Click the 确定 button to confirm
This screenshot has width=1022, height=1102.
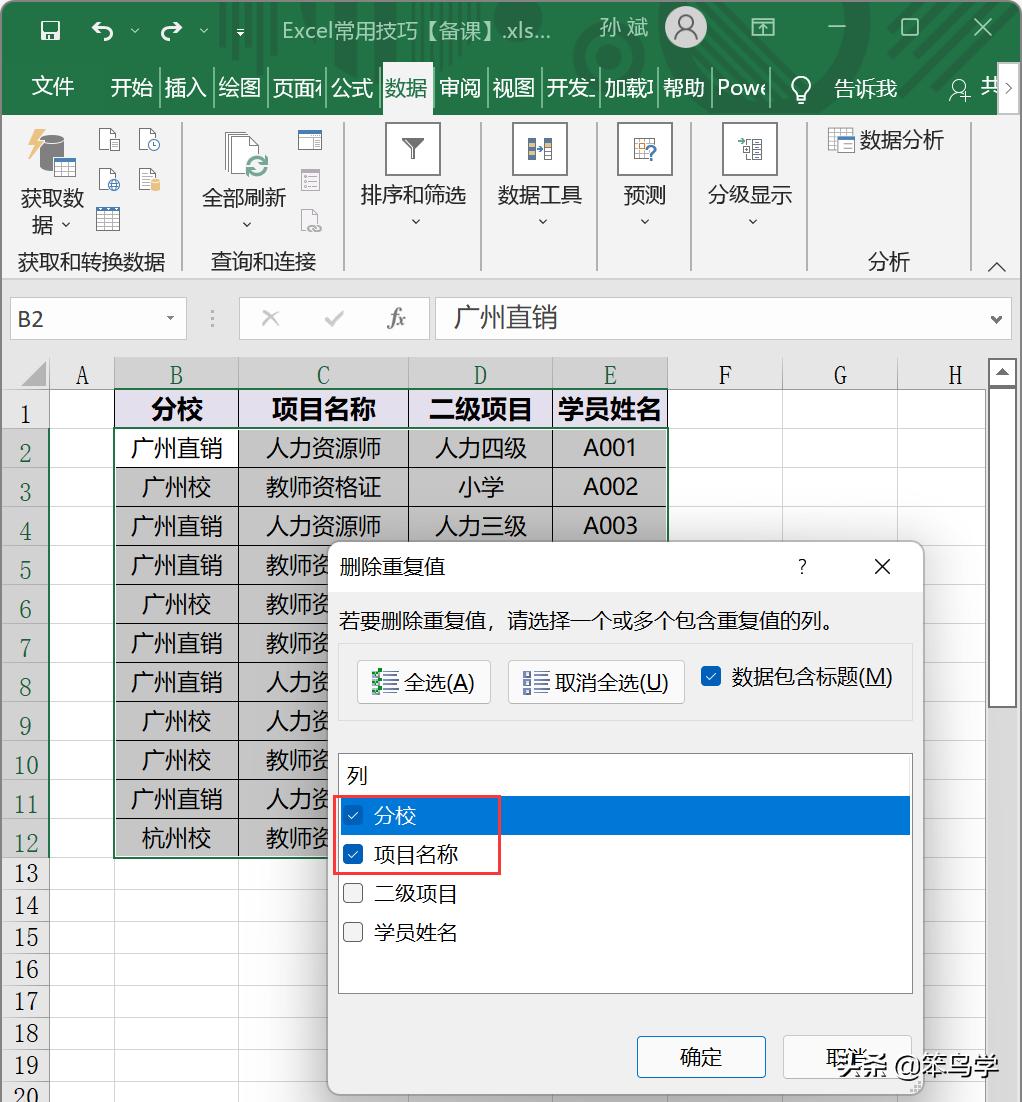coord(701,1056)
